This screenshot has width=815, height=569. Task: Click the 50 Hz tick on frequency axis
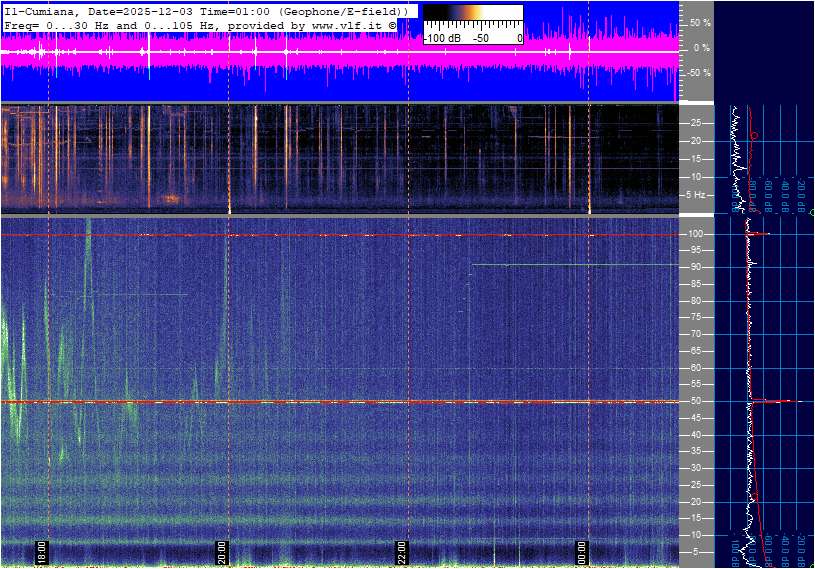(x=694, y=402)
